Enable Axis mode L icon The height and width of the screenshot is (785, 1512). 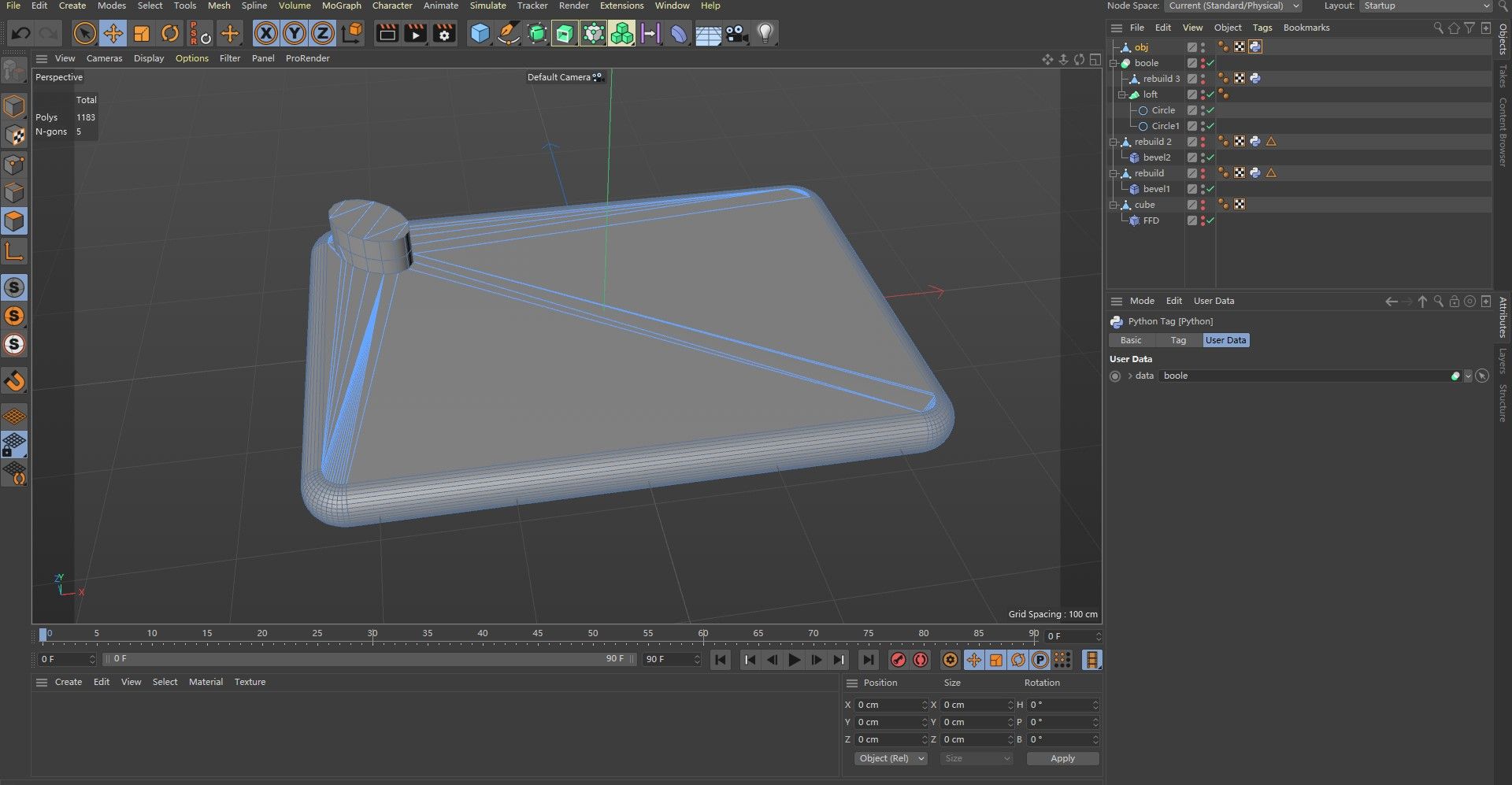tap(14, 252)
